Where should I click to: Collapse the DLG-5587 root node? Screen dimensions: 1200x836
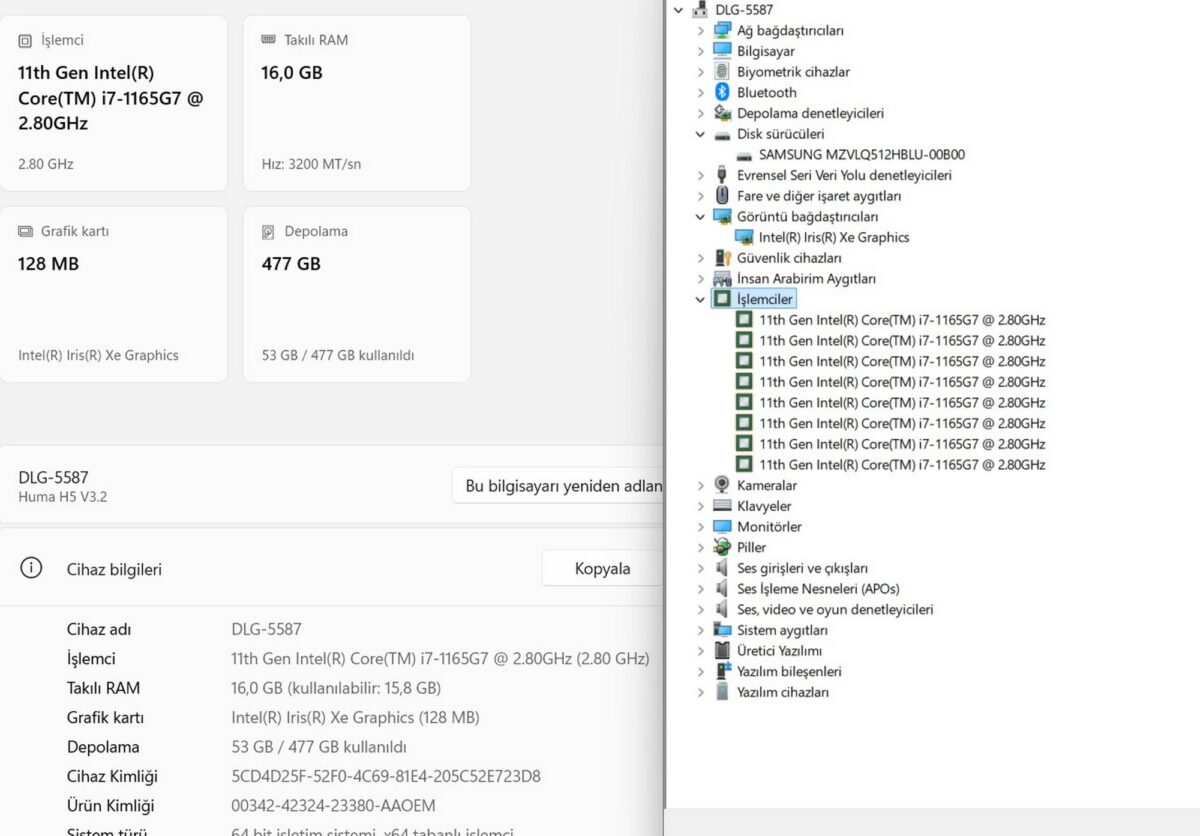click(x=679, y=10)
